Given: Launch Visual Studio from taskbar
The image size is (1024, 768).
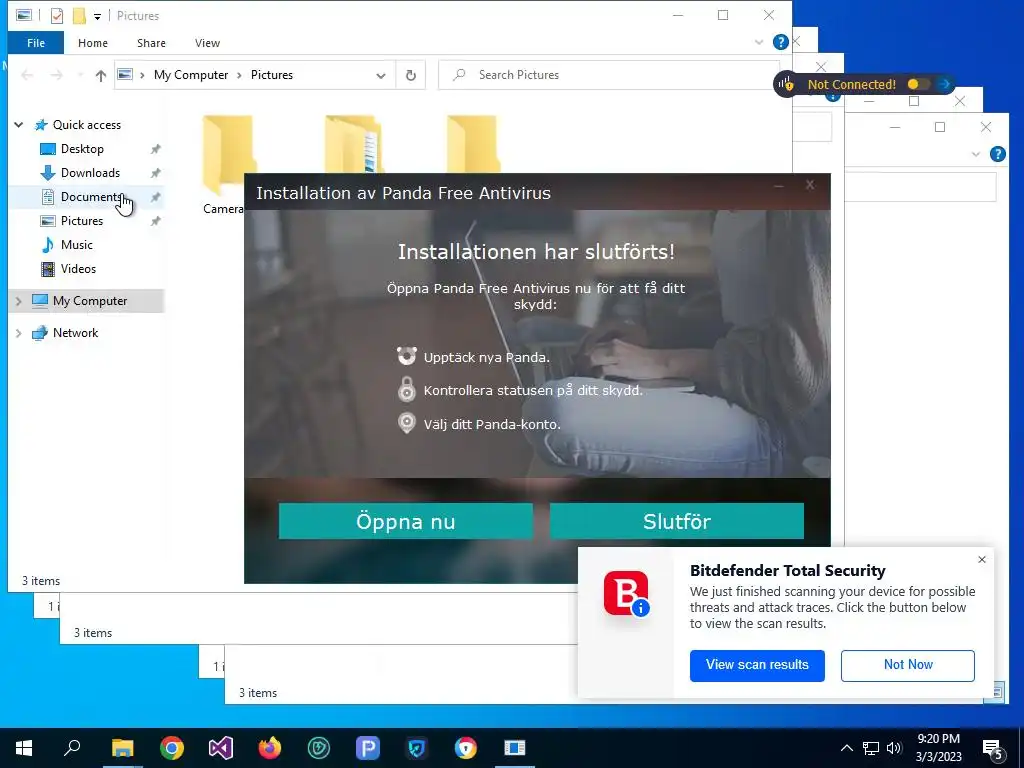Looking at the screenshot, I should point(221,748).
